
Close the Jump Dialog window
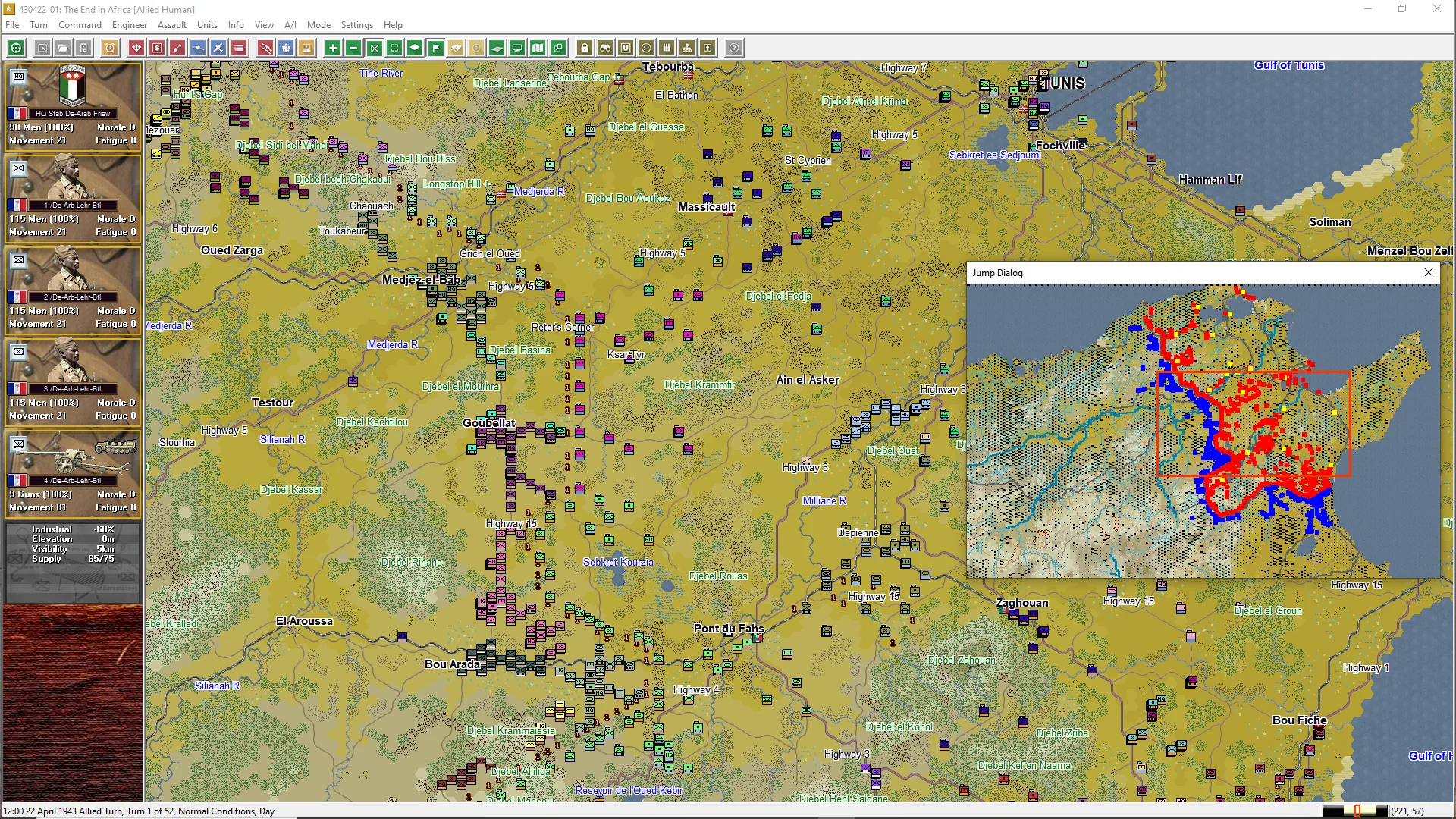pyautogui.click(x=1429, y=272)
